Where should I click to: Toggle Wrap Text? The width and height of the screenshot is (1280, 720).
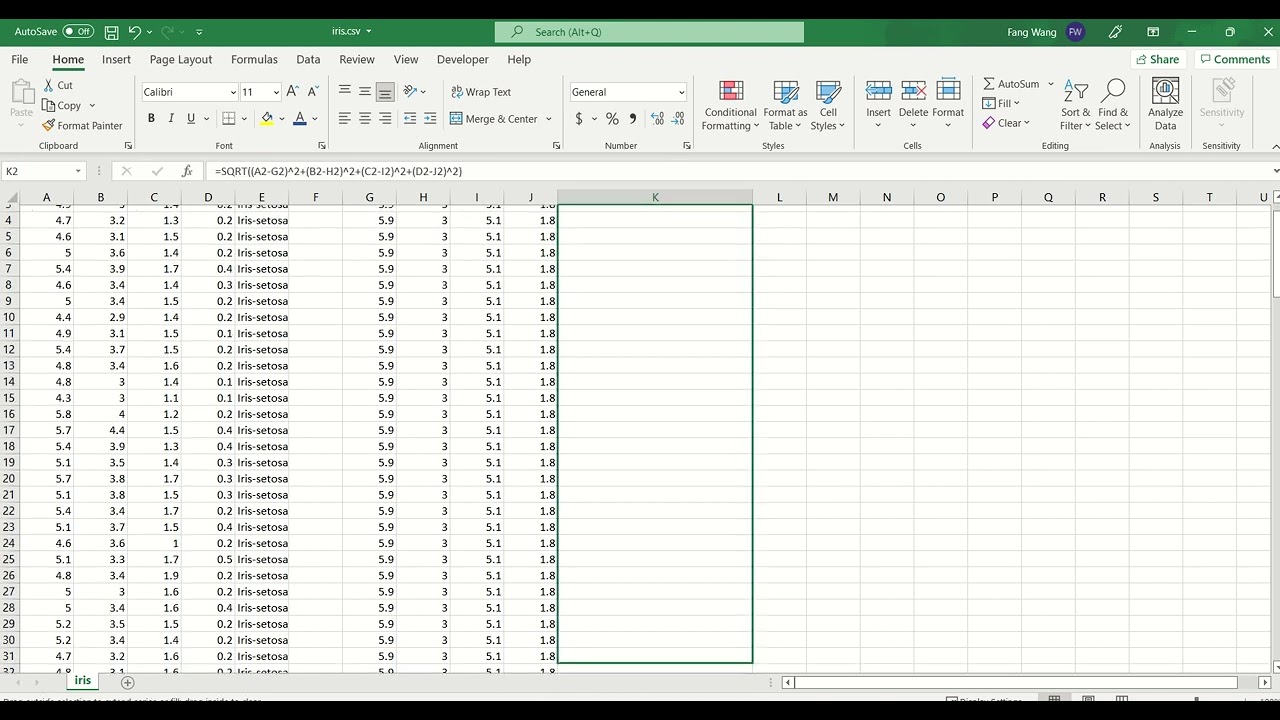pos(481,92)
